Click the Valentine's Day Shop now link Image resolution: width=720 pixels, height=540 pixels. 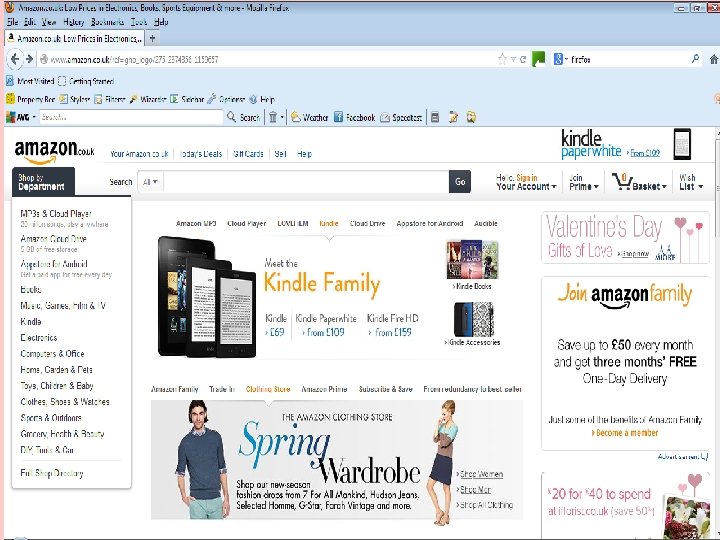pyautogui.click(x=635, y=253)
